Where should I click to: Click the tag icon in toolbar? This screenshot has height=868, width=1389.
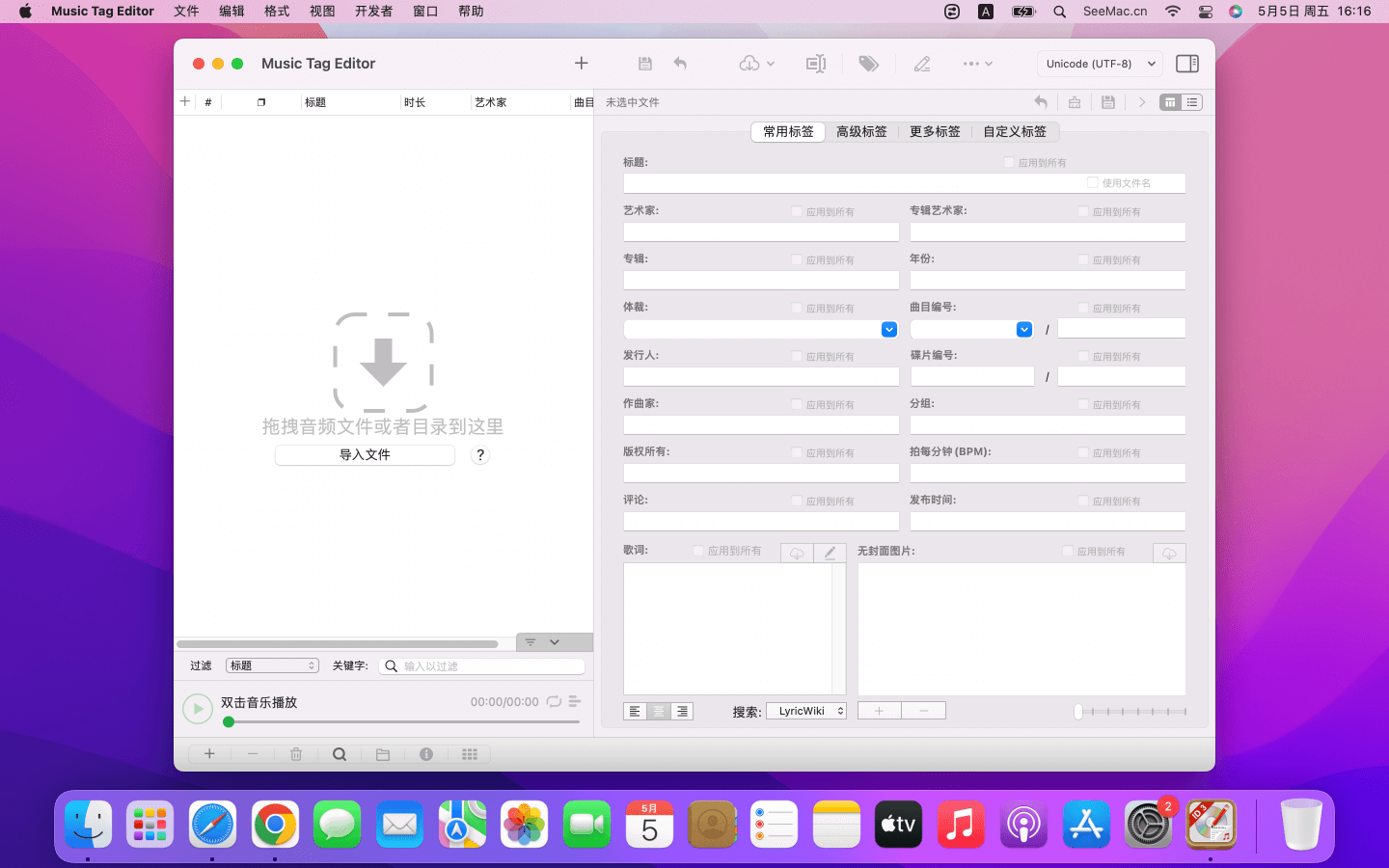pos(868,64)
